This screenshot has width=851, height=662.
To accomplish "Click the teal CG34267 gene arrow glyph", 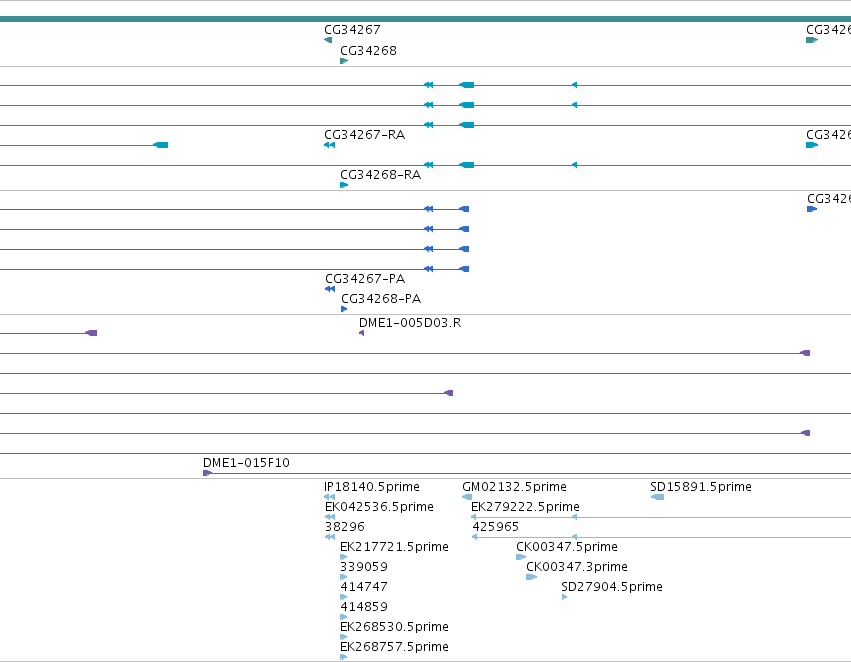I will [328, 40].
